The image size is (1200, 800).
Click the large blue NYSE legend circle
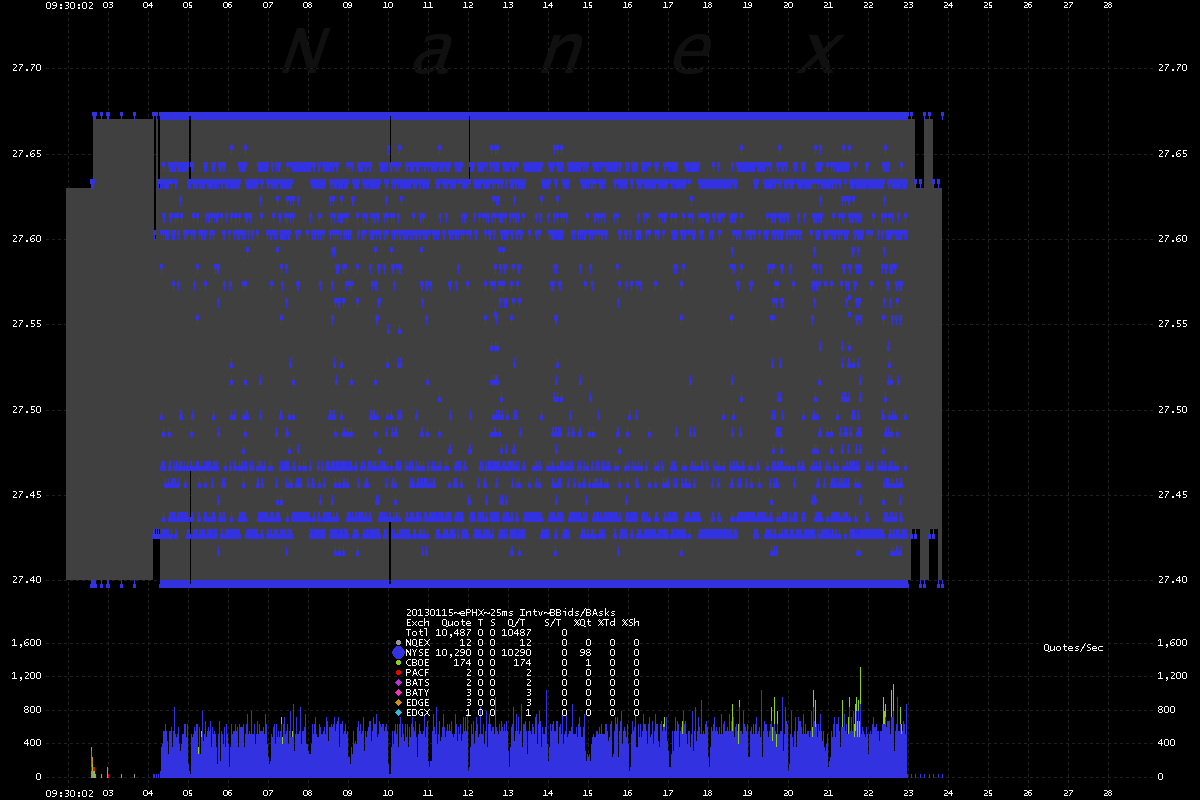398,652
